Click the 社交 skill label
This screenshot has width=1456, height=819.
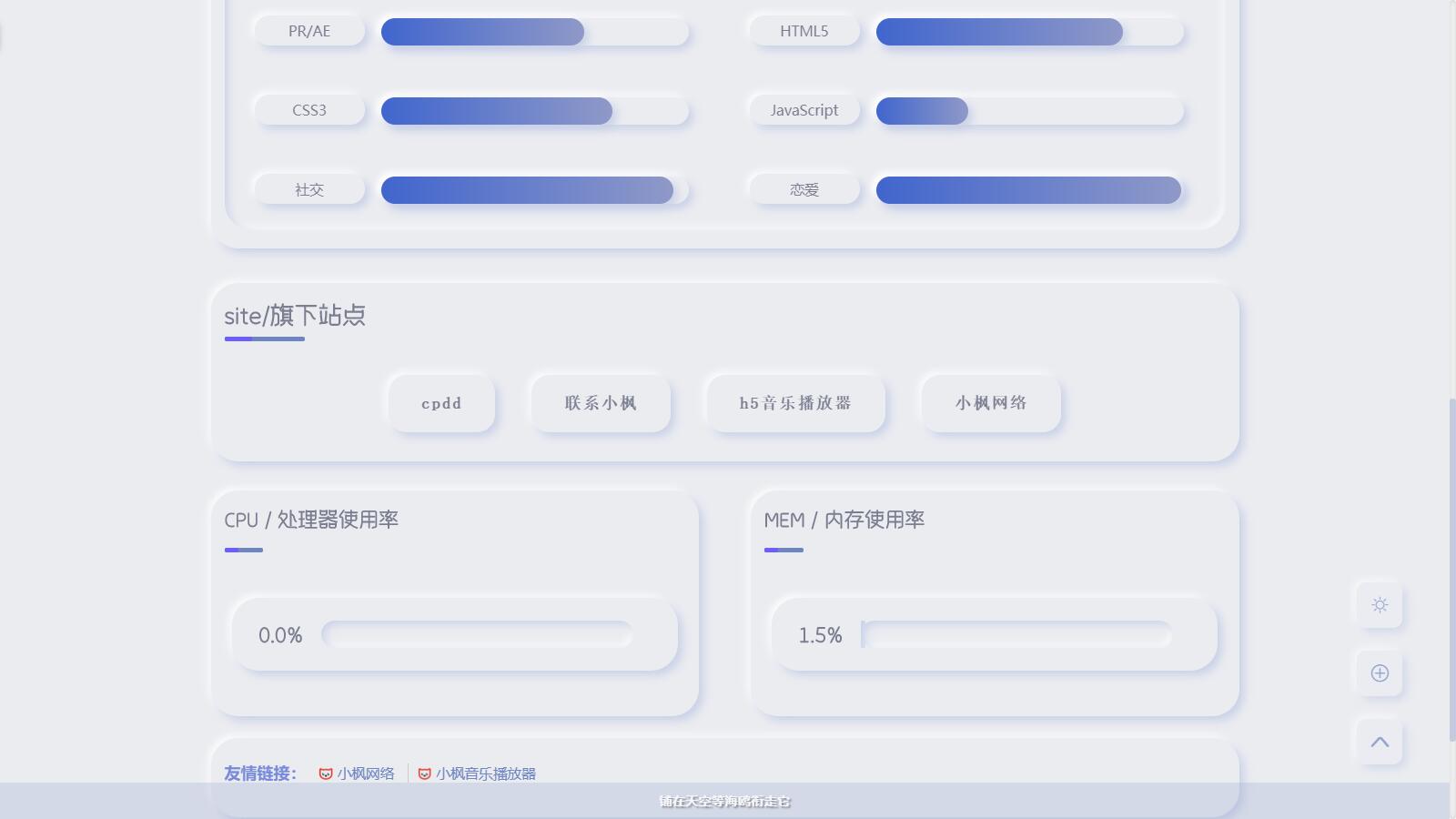coord(309,189)
